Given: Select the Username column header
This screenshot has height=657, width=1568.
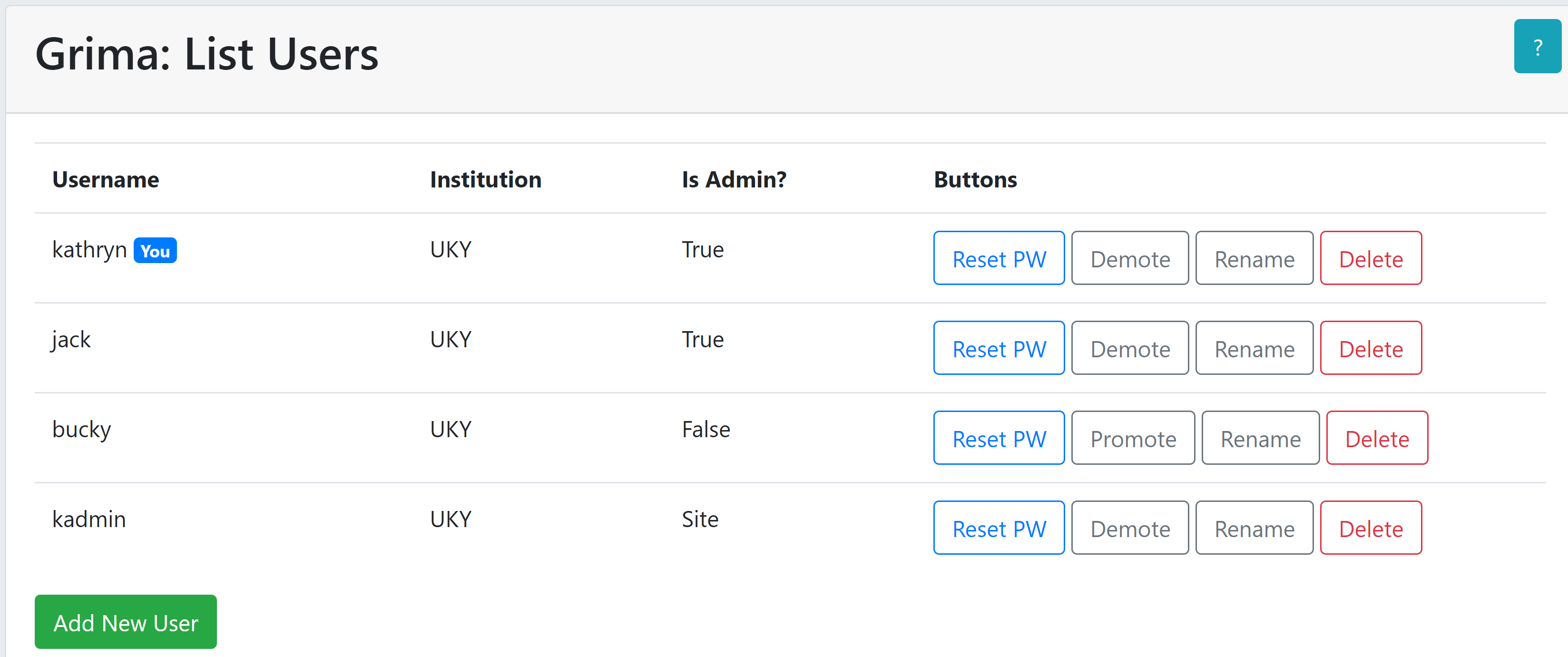Looking at the screenshot, I should pyautogui.click(x=105, y=179).
